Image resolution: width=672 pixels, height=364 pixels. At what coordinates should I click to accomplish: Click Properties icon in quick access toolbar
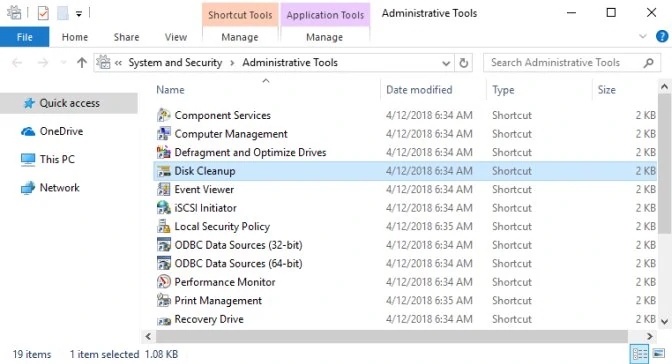(43, 13)
